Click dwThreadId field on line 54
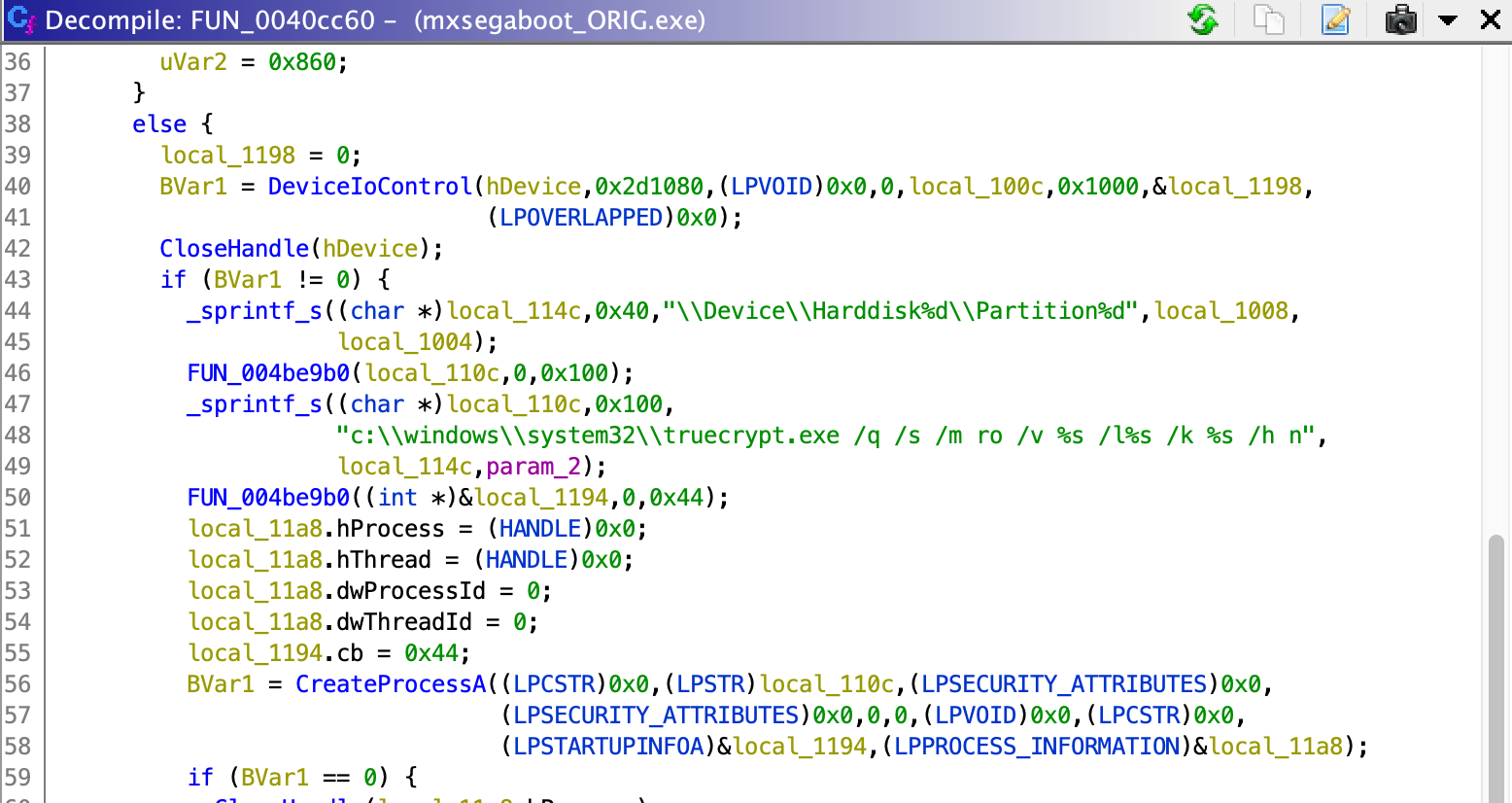This screenshot has height=803, width=1512. [404, 621]
